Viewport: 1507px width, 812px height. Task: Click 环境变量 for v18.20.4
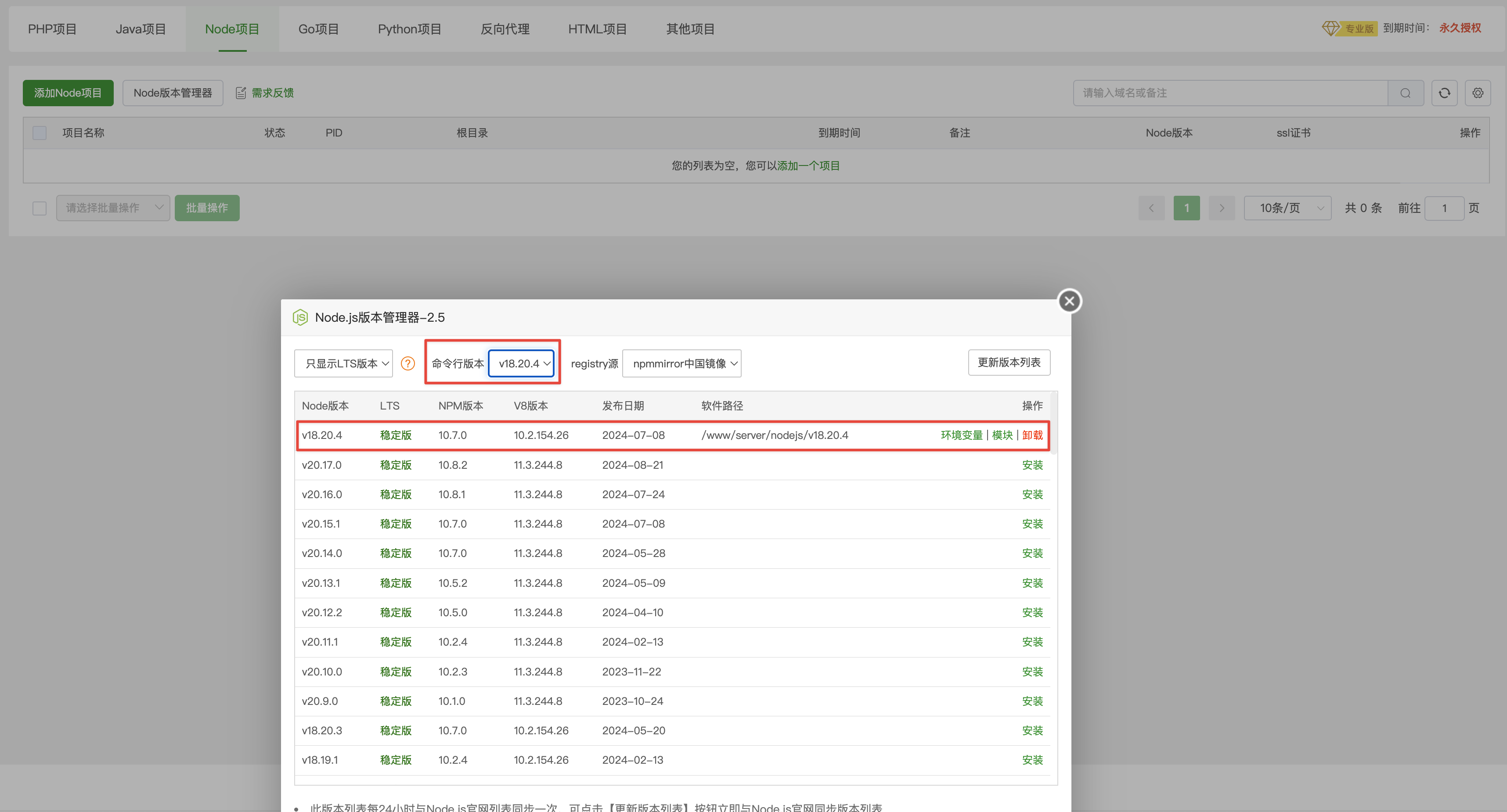[x=962, y=435]
